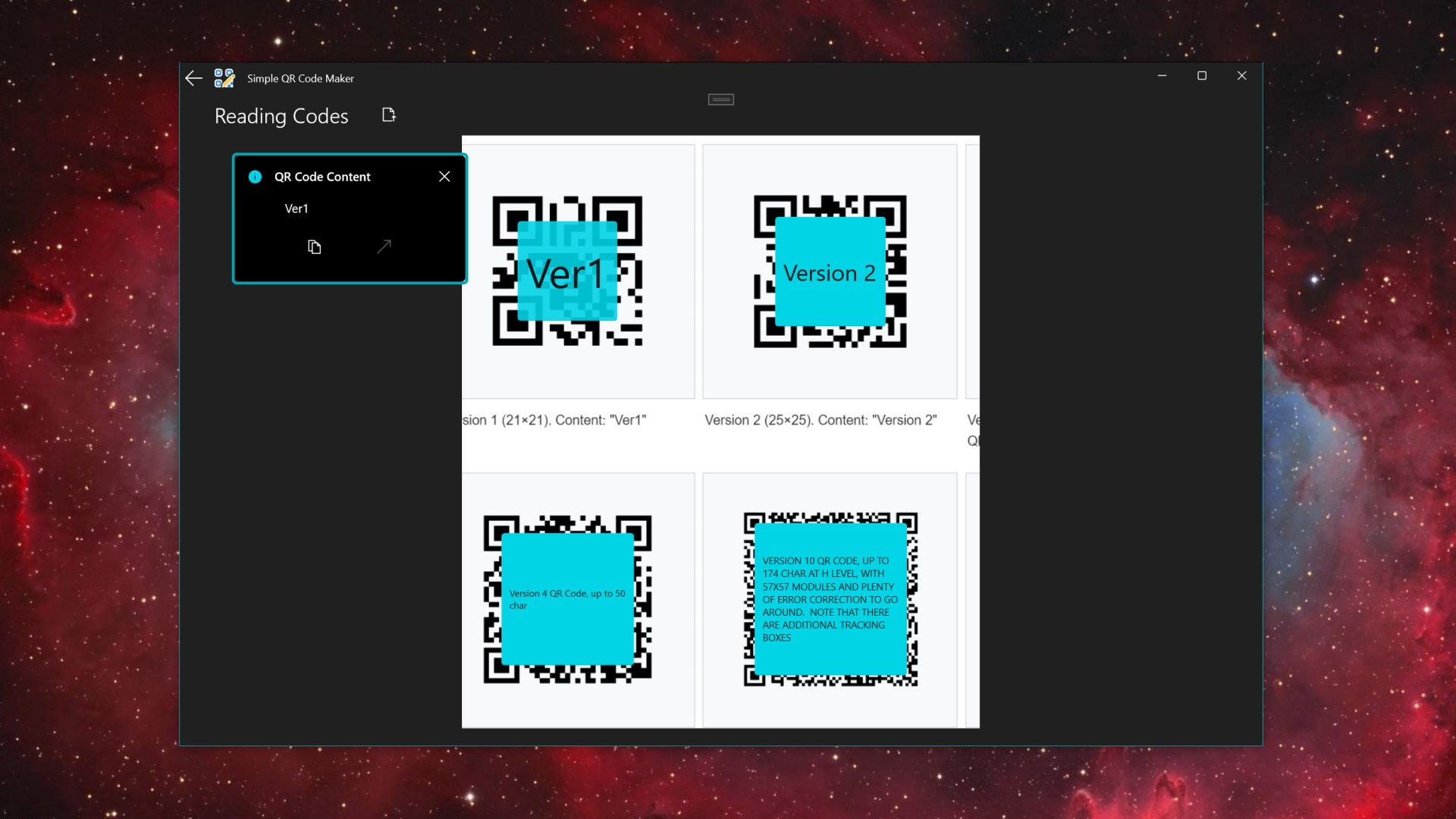Click the Version 4 QR Code overlay

(x=567, y=599)
